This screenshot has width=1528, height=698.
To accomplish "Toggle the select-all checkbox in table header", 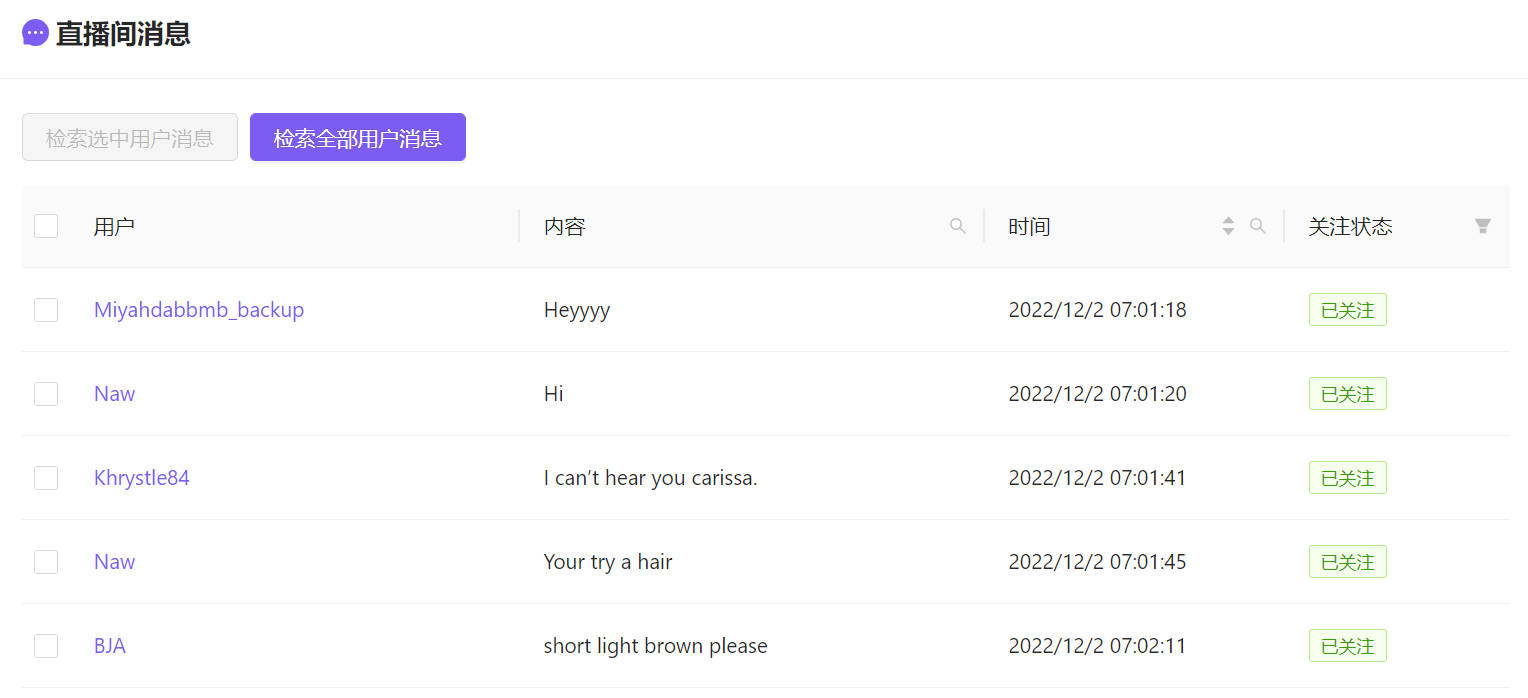I will coord(46,226).
